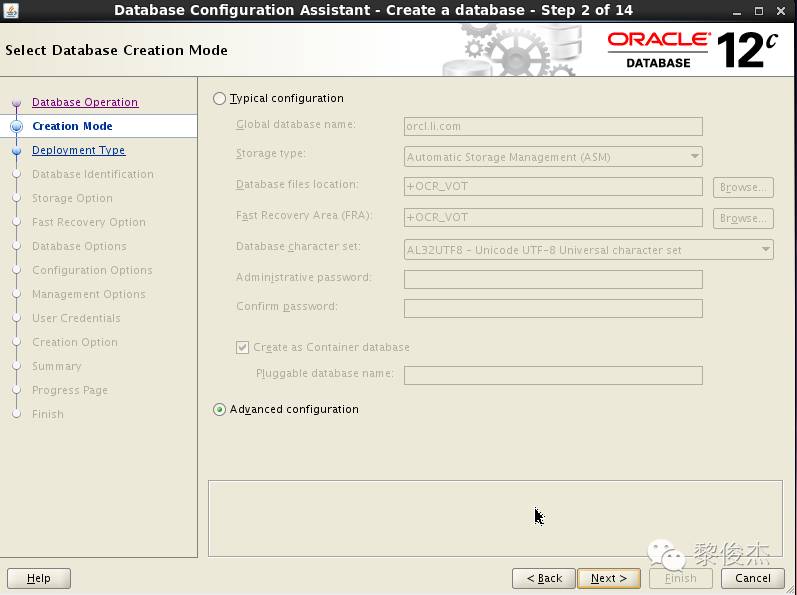
Task: Cancel the database creation wizard
Action: (753, 578)
